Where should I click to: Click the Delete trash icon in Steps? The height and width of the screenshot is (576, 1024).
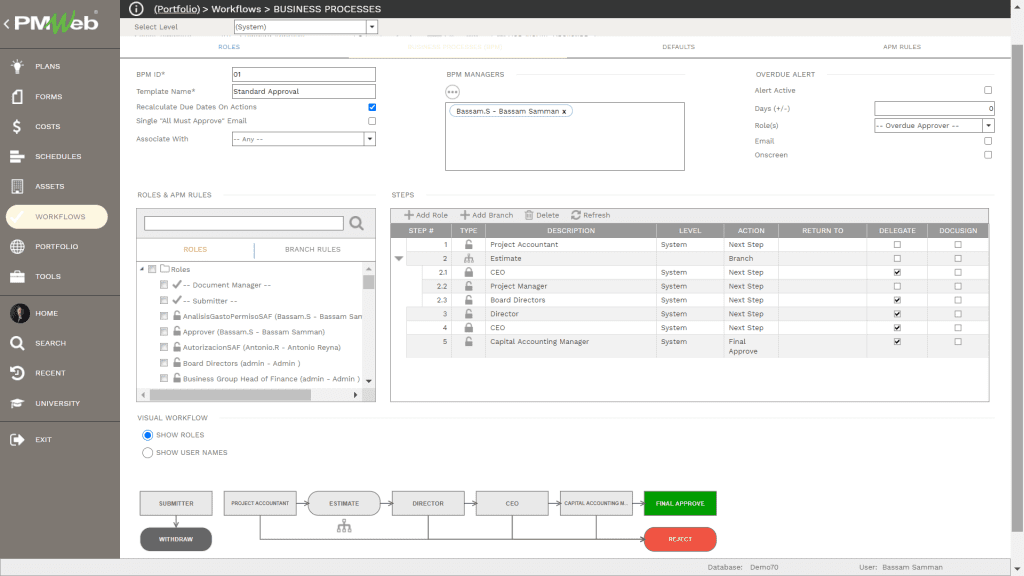(529, 215)
